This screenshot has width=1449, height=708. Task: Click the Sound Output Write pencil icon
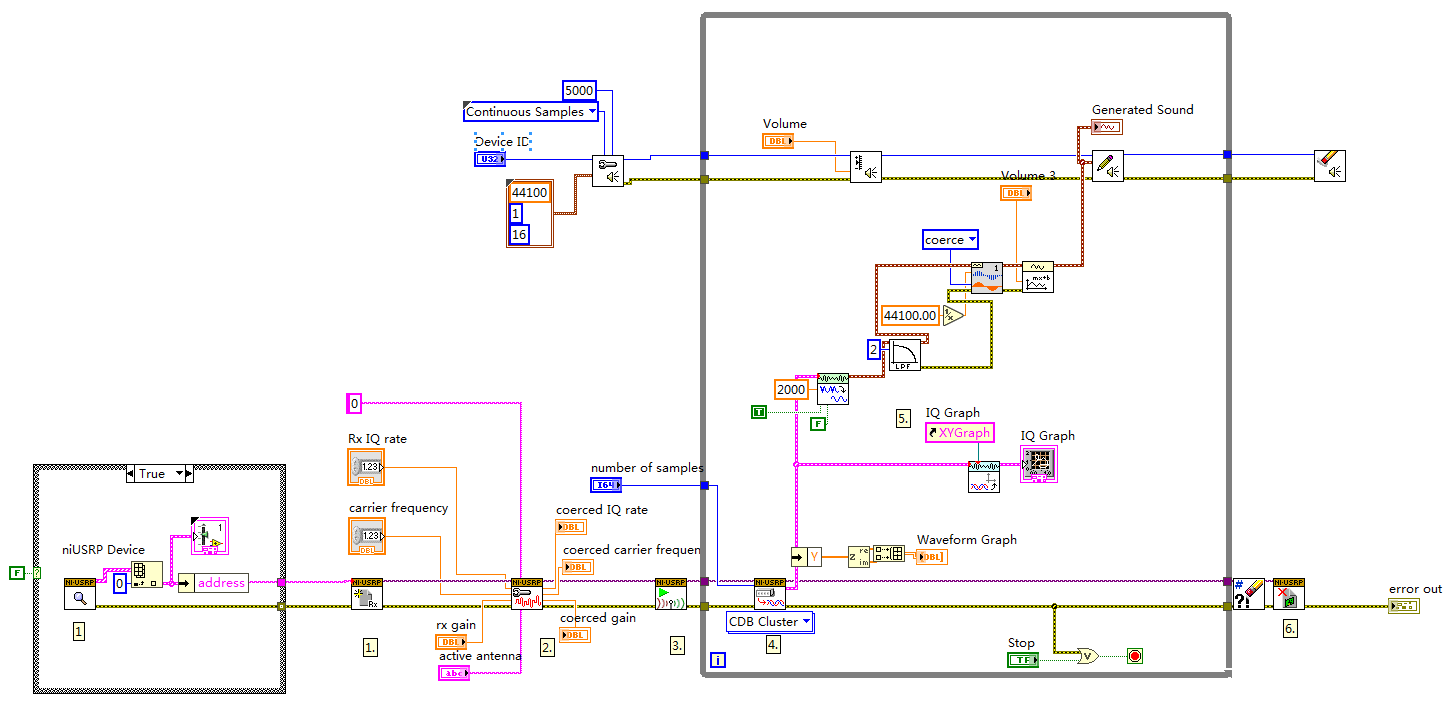click(x=1108, y=165)
